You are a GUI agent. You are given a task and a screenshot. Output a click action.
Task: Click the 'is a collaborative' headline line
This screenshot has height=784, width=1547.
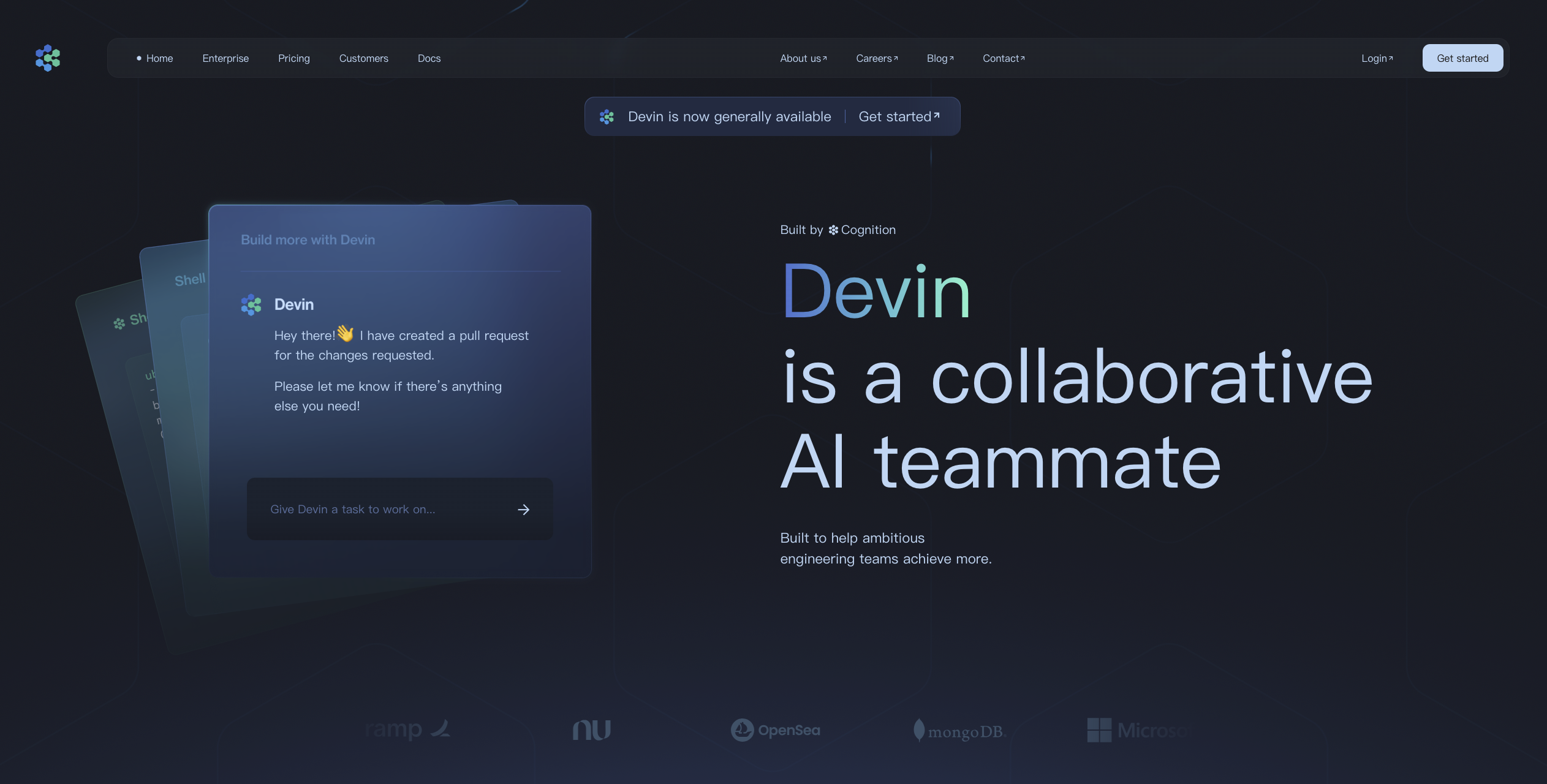1077,376
